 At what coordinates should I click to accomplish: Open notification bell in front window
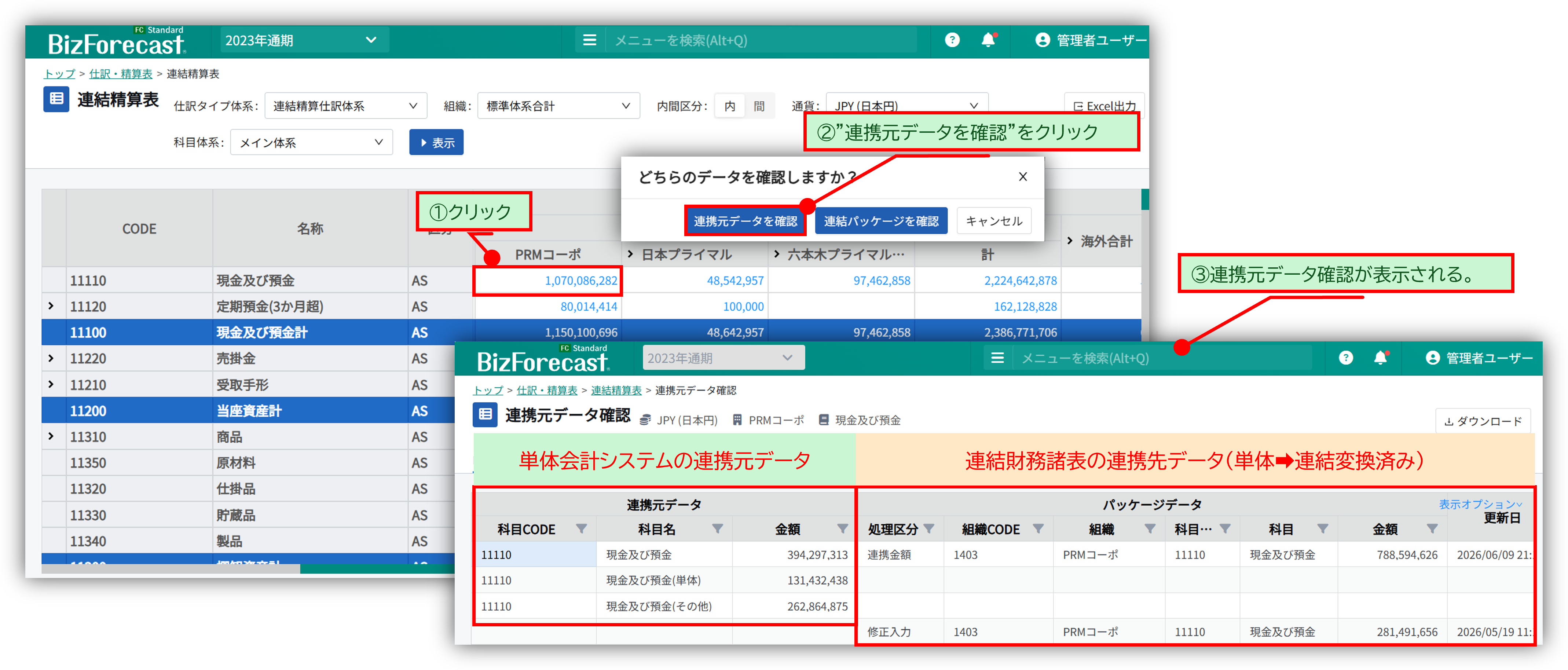1381,358
